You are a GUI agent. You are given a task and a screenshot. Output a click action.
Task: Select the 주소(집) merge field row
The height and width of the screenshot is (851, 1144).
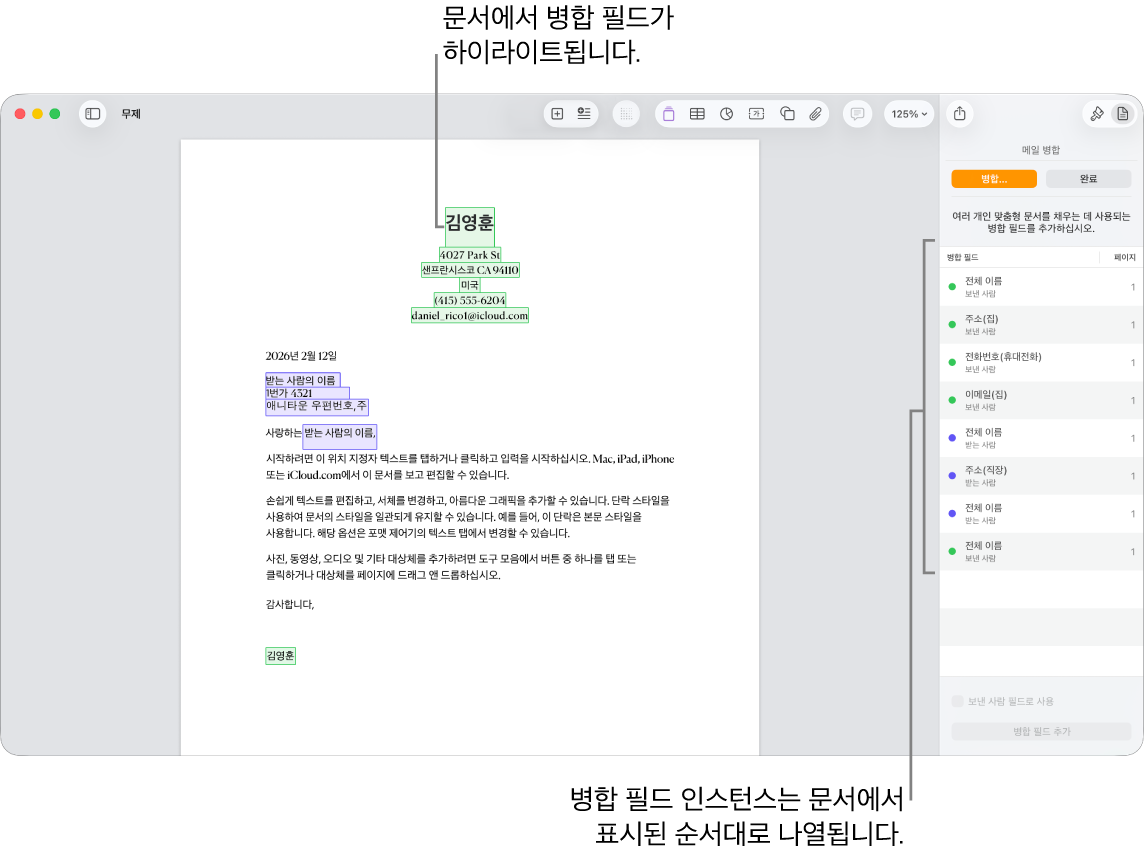click(x=1041, y=325)
